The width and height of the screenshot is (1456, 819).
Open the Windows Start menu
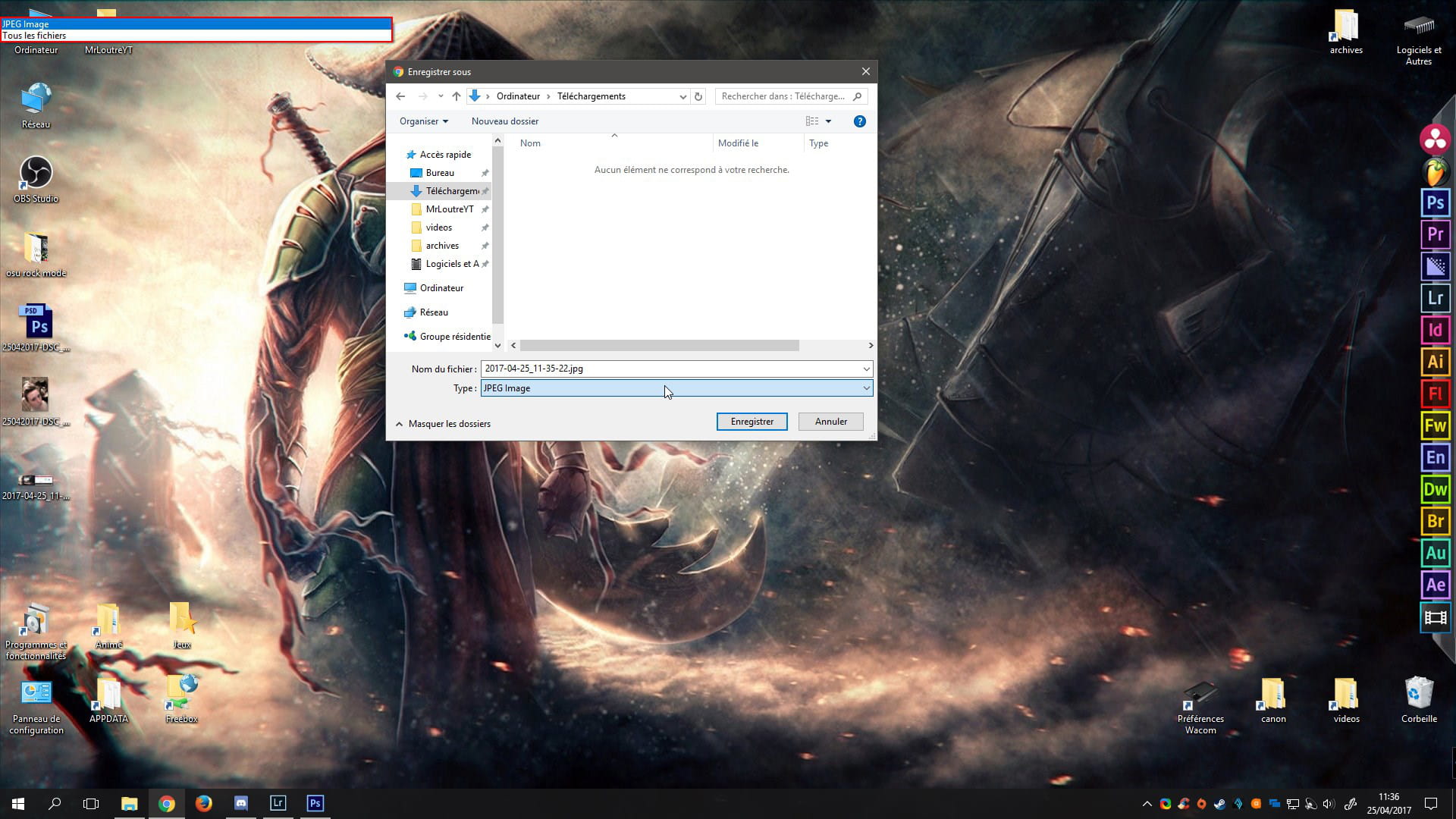[x=18, y=804]
